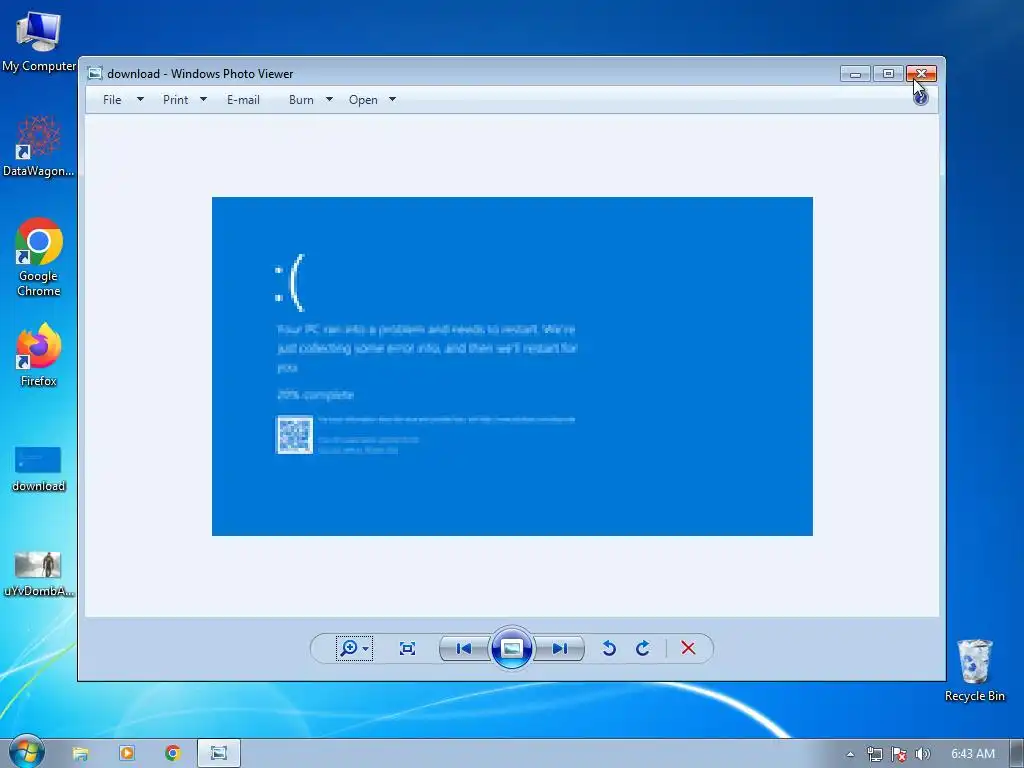
Task: Open the File menu
Action: (112, 100)
